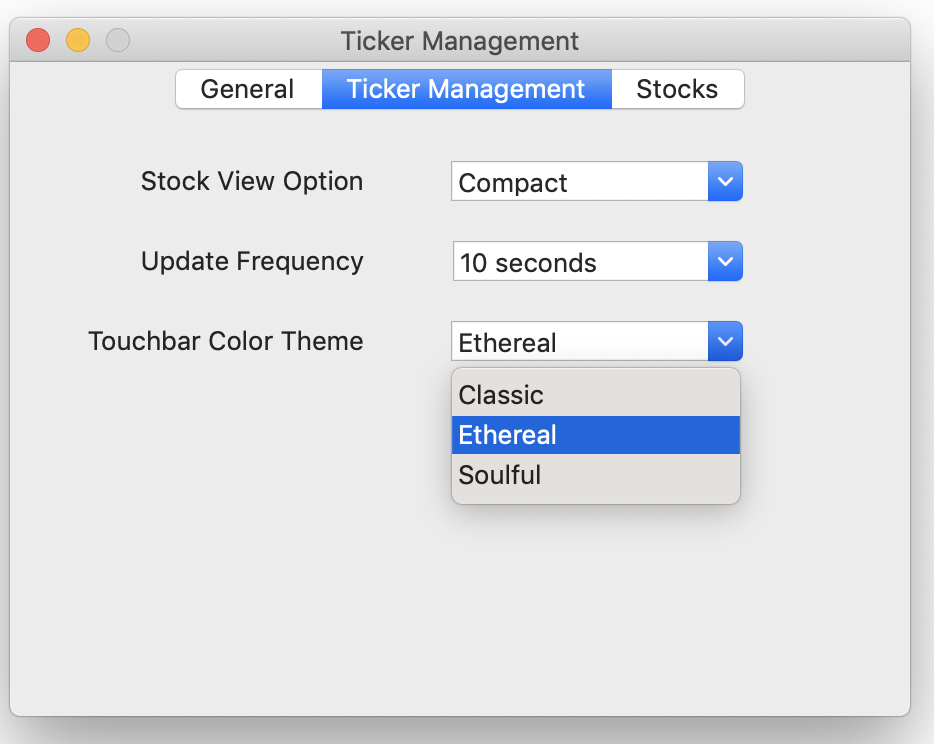934x744 pixels.
Task: Click the Compact combo box field
Action: coord(580,183)
